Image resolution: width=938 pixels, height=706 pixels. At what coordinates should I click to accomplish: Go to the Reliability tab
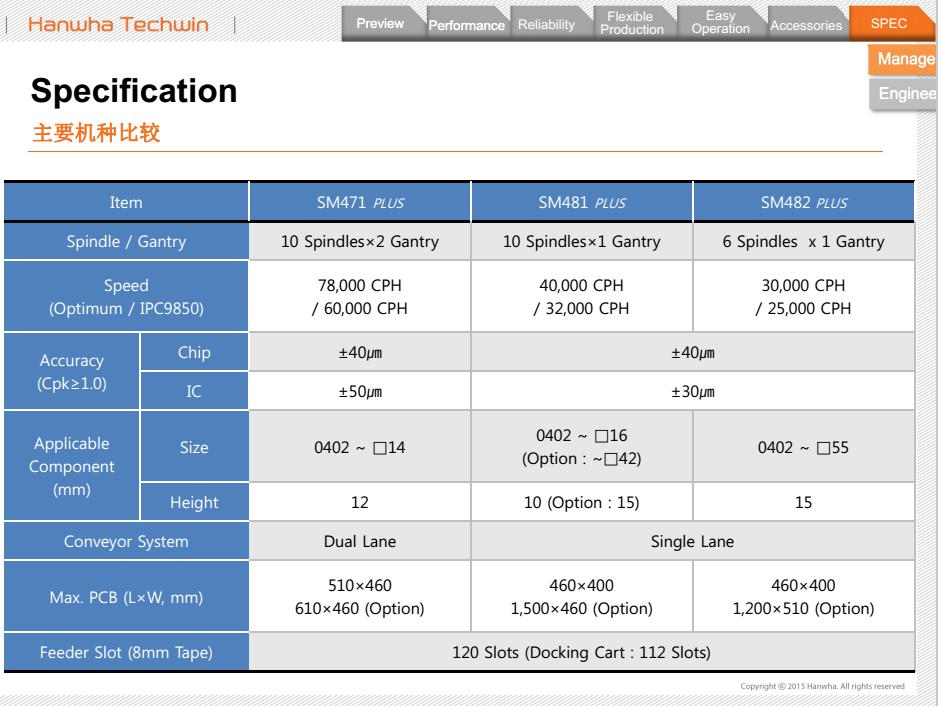pyautogui.click(x=547, y=24)
